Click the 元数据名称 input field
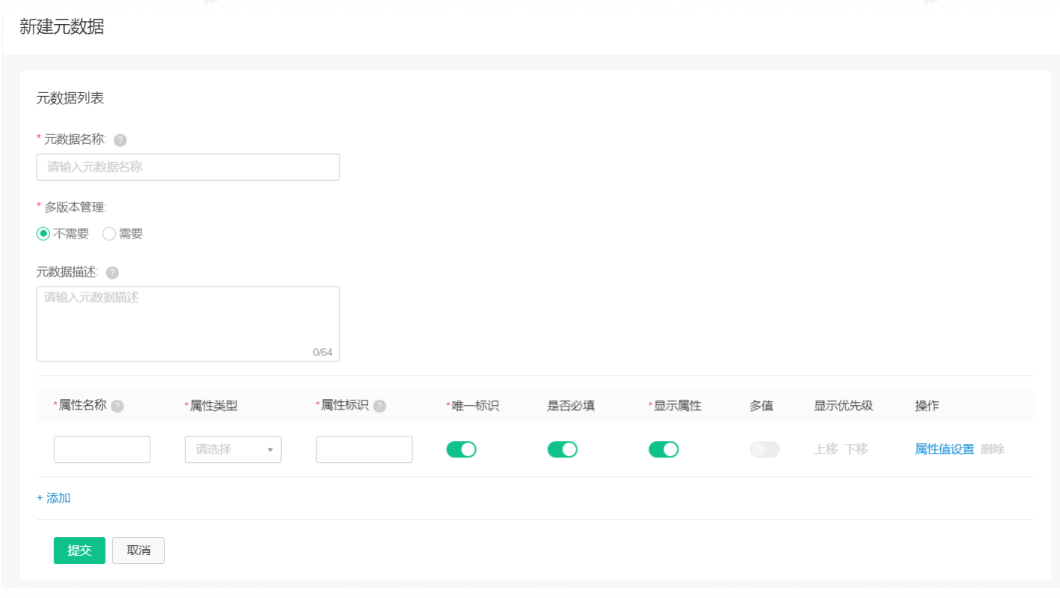This screenshot has height=598, width=1060. [188, 167]
